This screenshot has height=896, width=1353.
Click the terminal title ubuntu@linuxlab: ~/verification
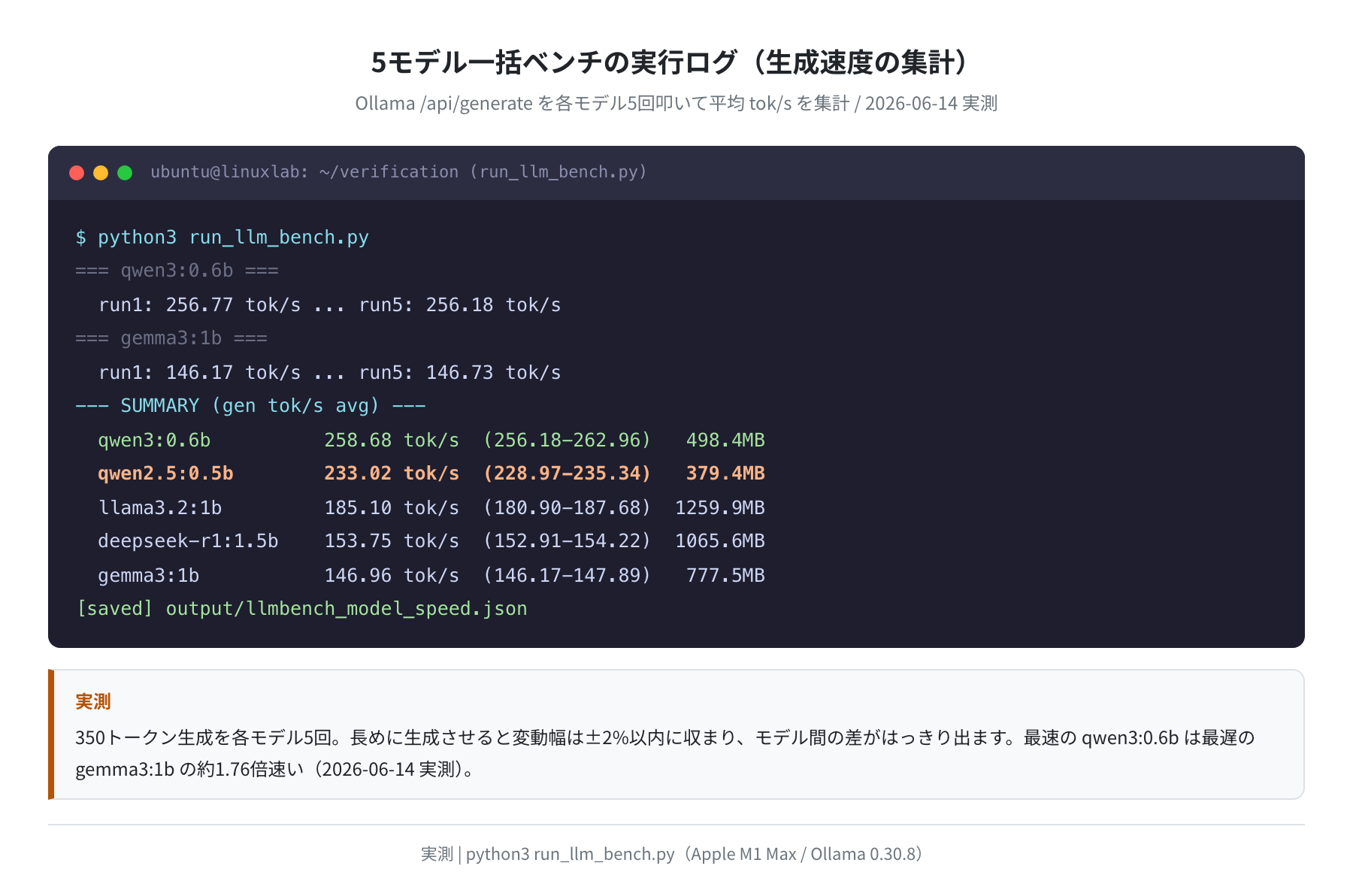(x=398, y=172)
